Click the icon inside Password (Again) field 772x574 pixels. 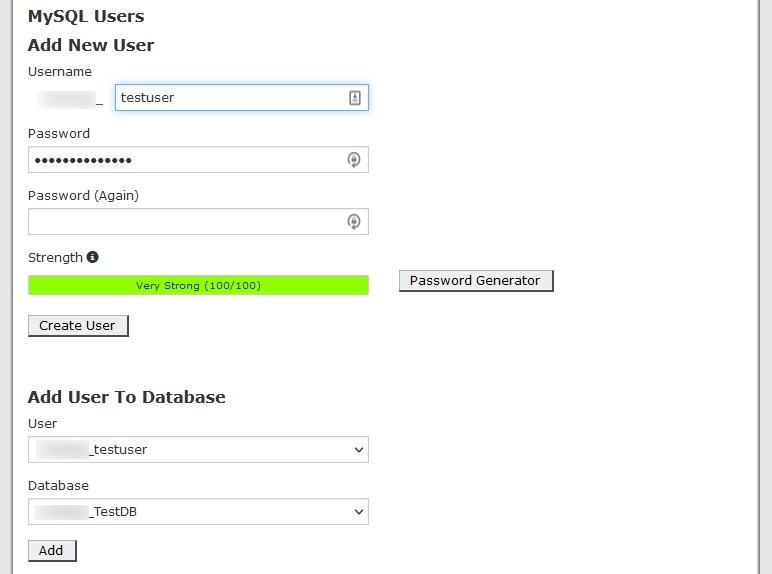point(353,222)
